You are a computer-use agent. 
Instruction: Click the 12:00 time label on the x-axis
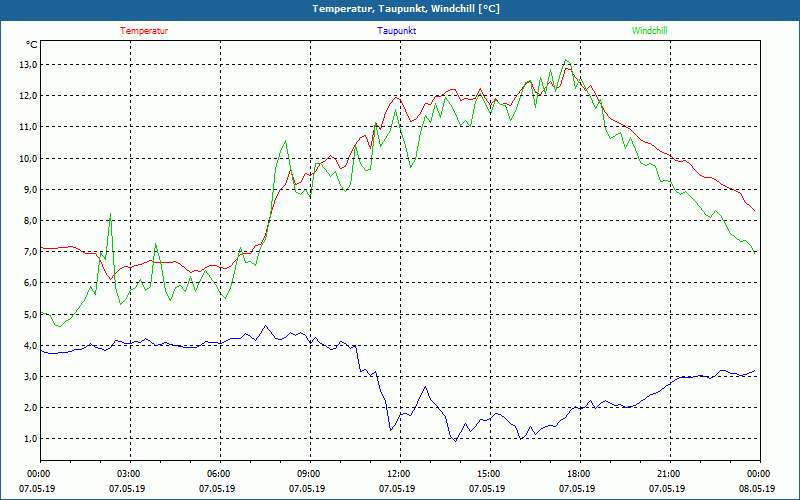coord(400,473)
